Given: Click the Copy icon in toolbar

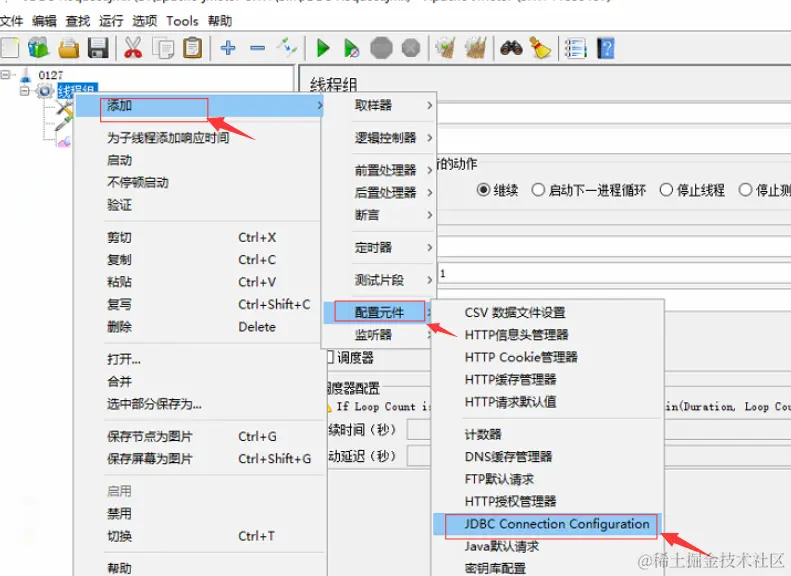Looking at the screenshot, I should click(163, 48).
